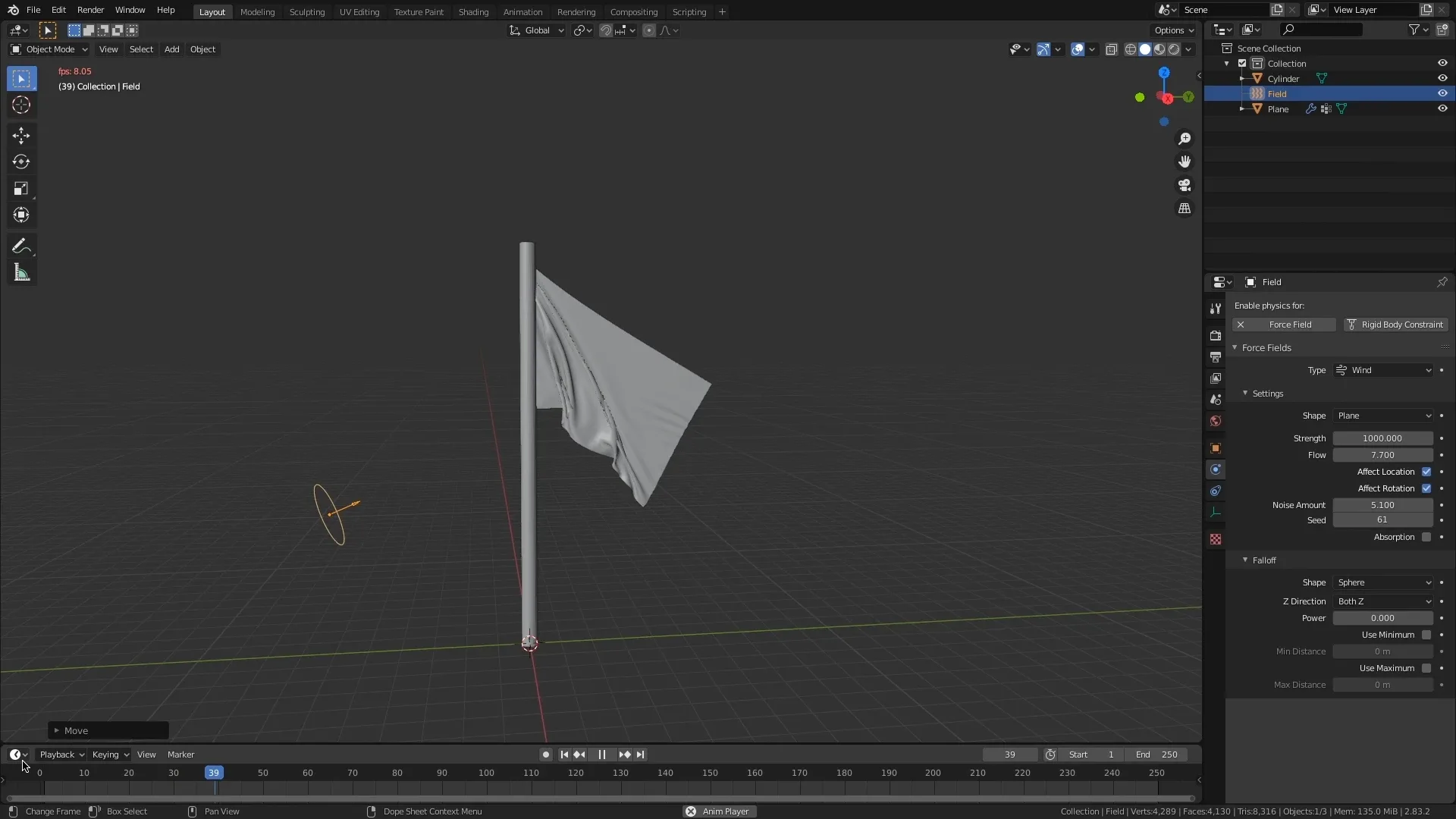Enable the Use Minimum checkbox
The height and width of the screenshot is (819, 1456).
pos(1428,635)
